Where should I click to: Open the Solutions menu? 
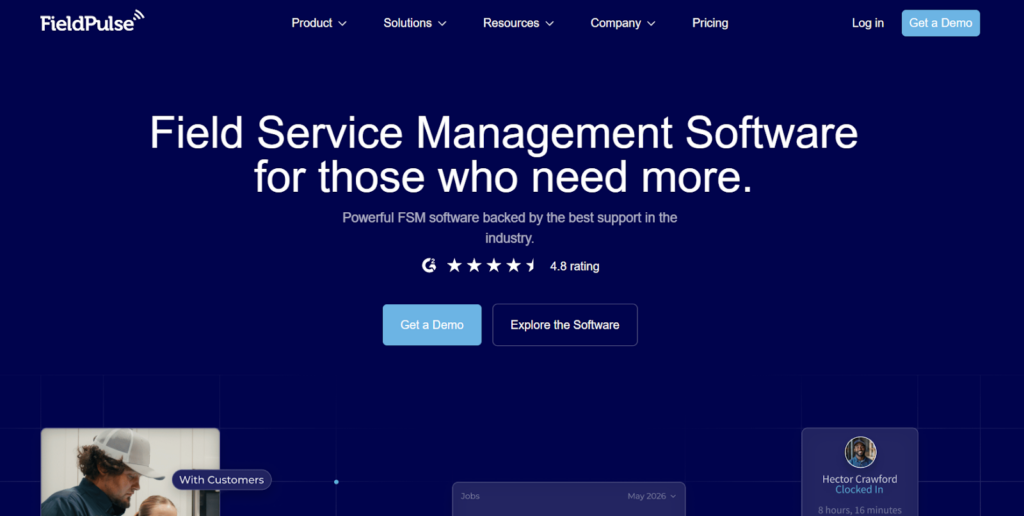(x=415, y=23)
